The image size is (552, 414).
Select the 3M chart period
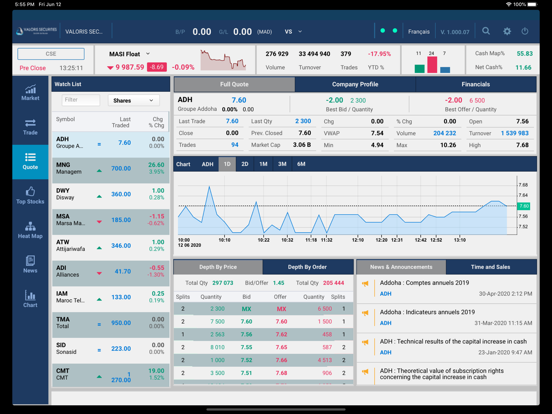coord(282,164)
